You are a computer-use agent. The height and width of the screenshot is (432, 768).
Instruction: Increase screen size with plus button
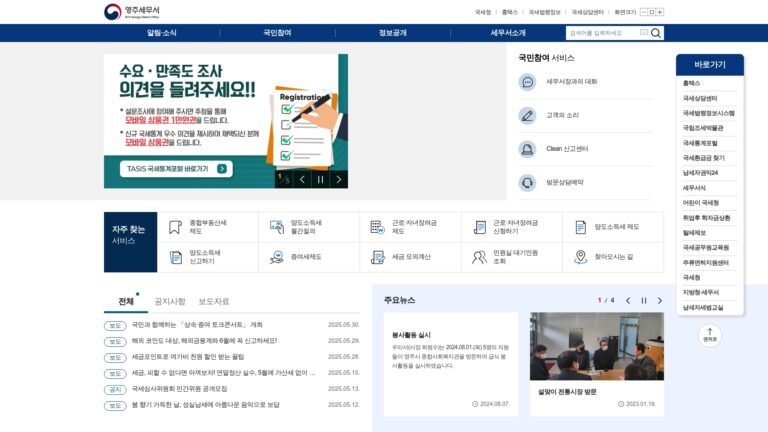660,12
